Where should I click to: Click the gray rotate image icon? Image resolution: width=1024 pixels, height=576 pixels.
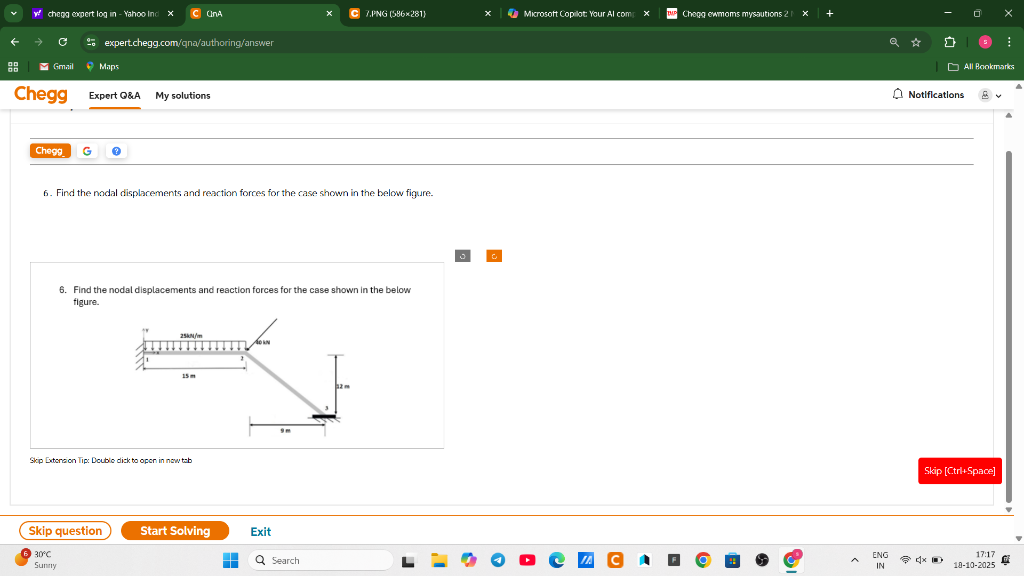tap(462, 256)
